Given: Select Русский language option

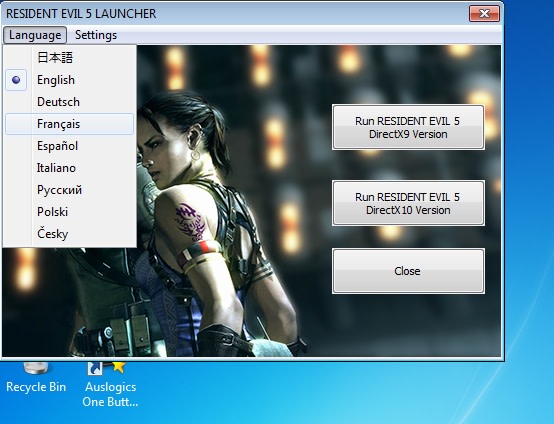Looking at the screenshot, I should pos(70,190).
